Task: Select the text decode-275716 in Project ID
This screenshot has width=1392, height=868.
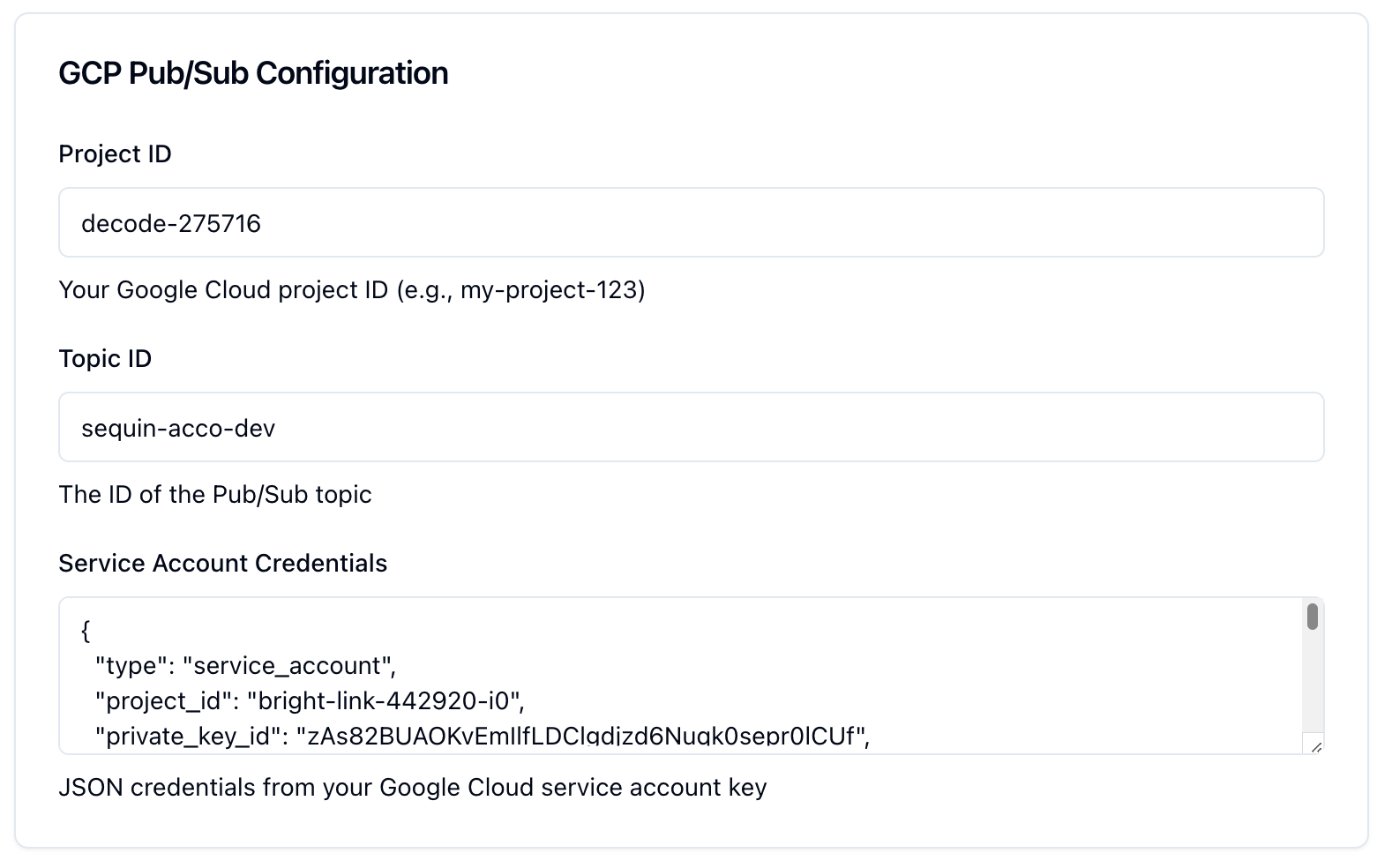Action: click(170, 223)
